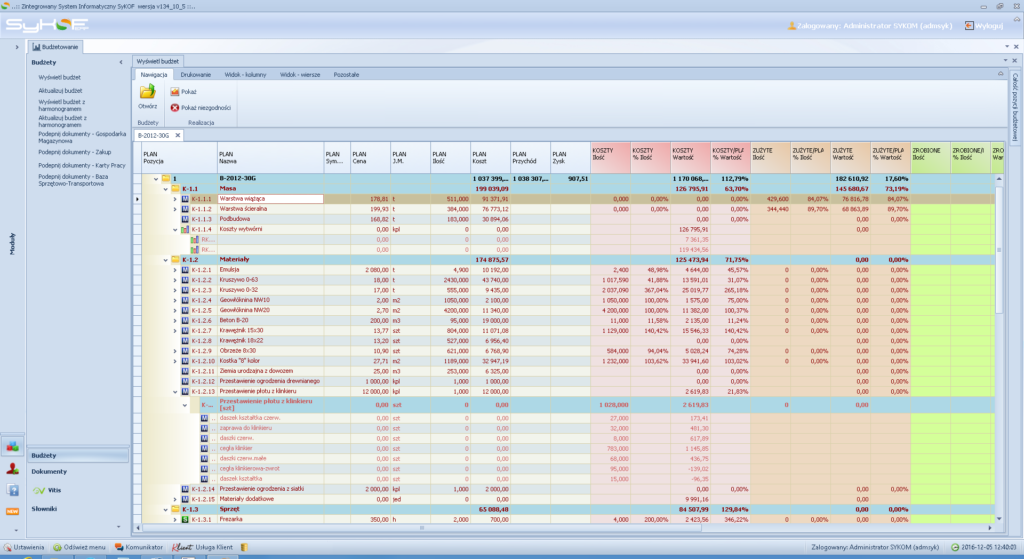Screen dimensions: 1024x559
Task: Close the B-2012-30G tab
Action: pos(178,135)
